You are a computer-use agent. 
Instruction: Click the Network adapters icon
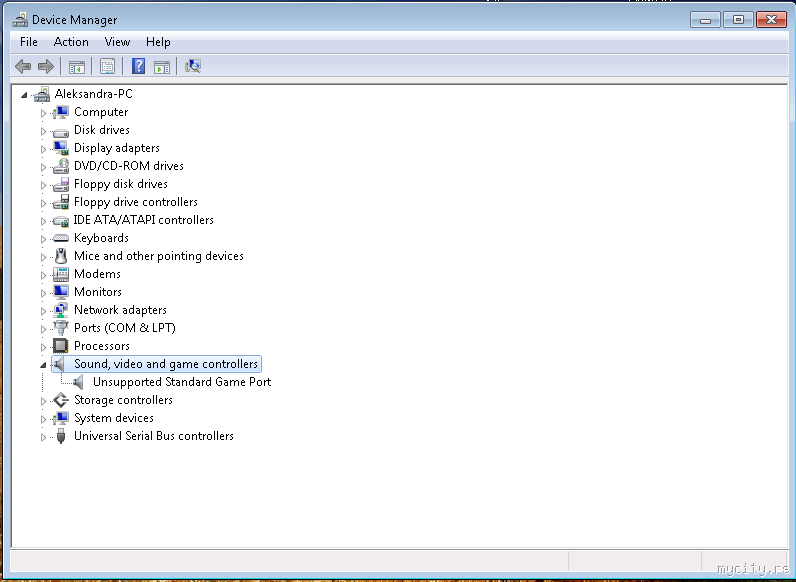61,310
